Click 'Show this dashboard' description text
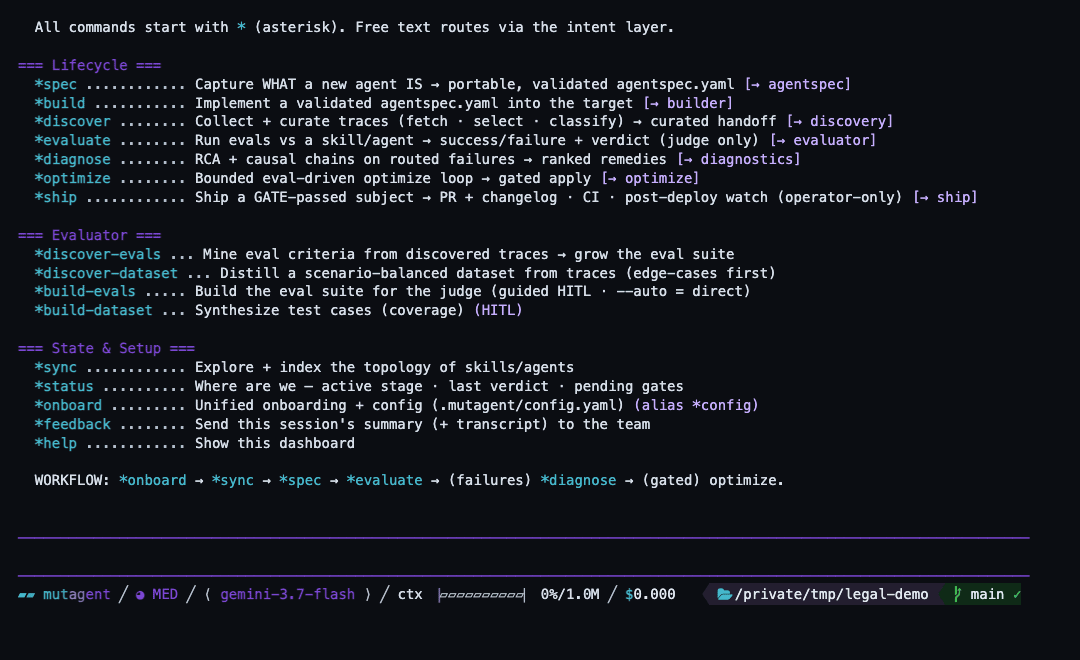This screenshot has width=1080, height=660. tap(275, 443)
